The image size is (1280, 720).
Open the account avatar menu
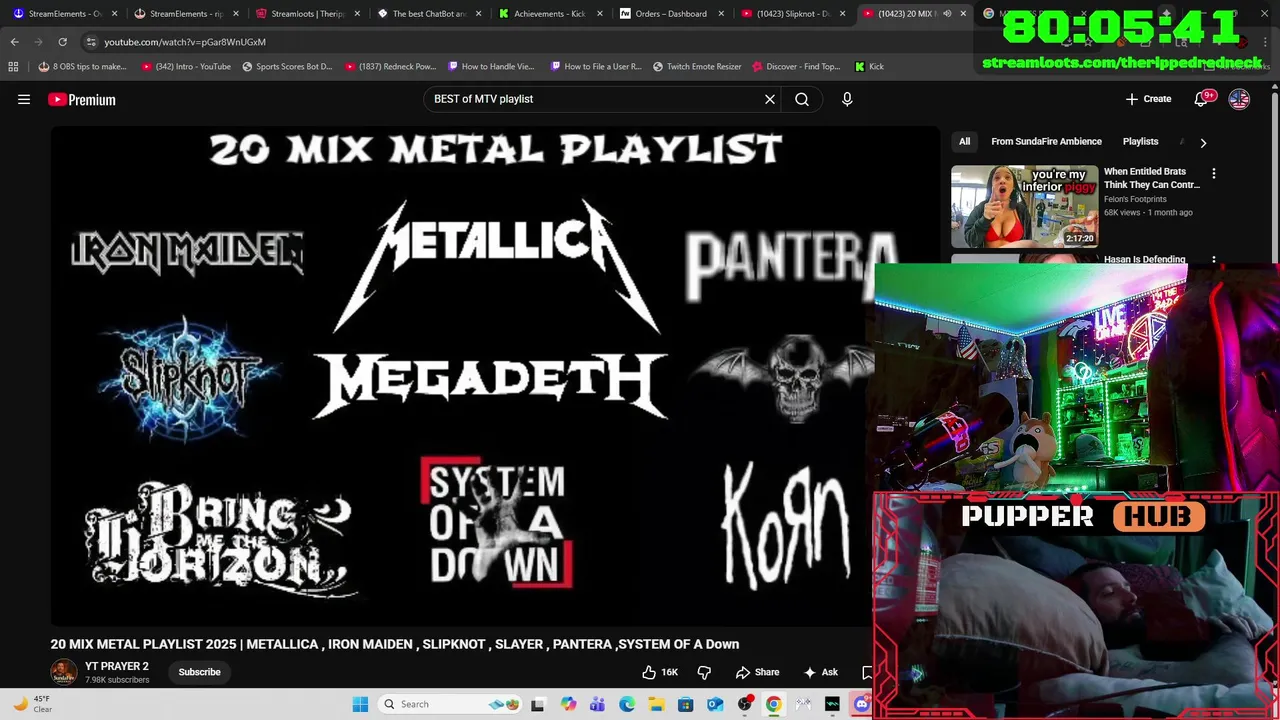[x=1239, y=99]
